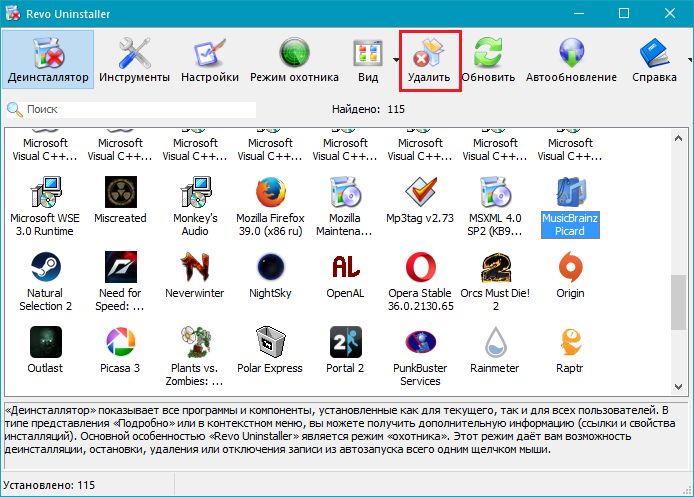
Task: Choose the Origin application icon
Action: point(570,268)
